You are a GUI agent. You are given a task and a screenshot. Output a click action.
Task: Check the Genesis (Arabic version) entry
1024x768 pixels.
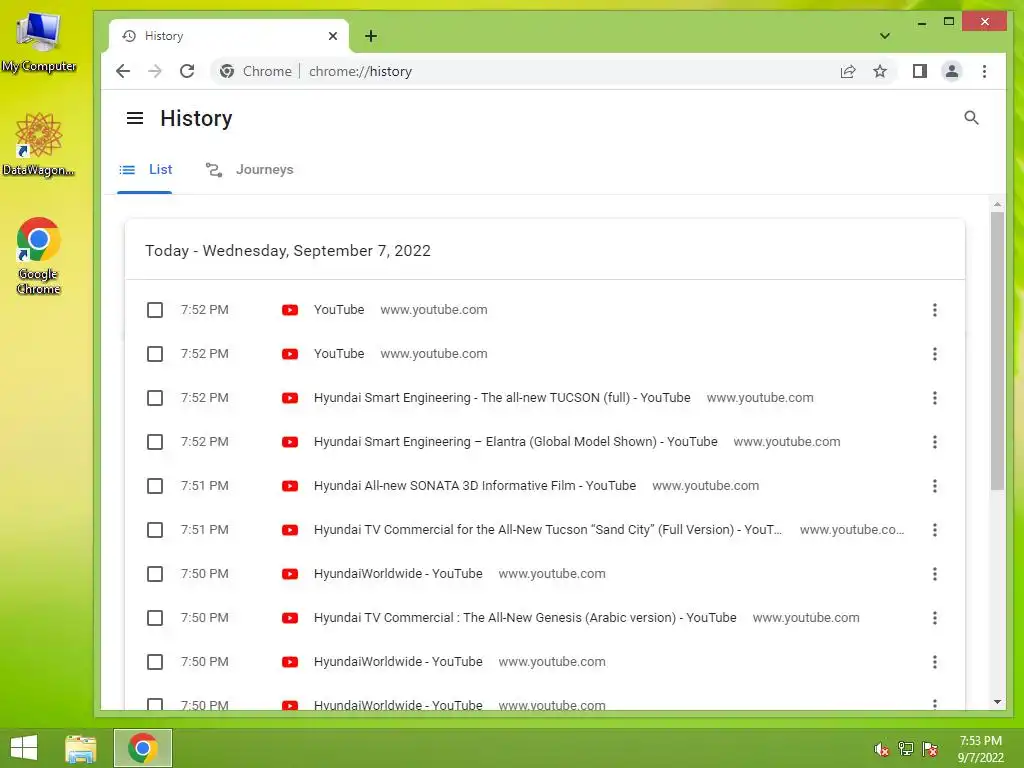pyautogui.click(x=155, y=618)
